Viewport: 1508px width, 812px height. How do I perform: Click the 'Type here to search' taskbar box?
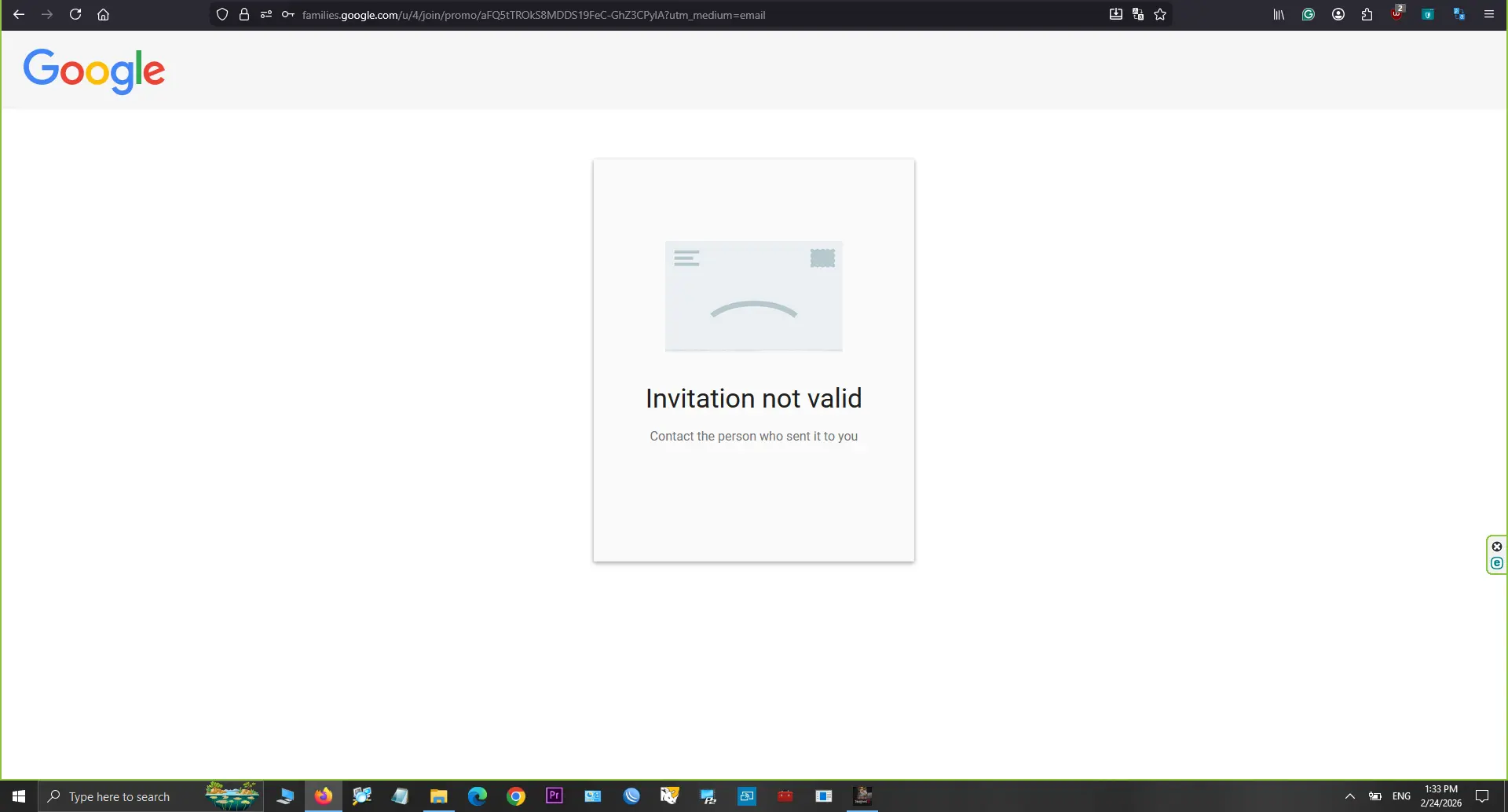click(151, 796)
